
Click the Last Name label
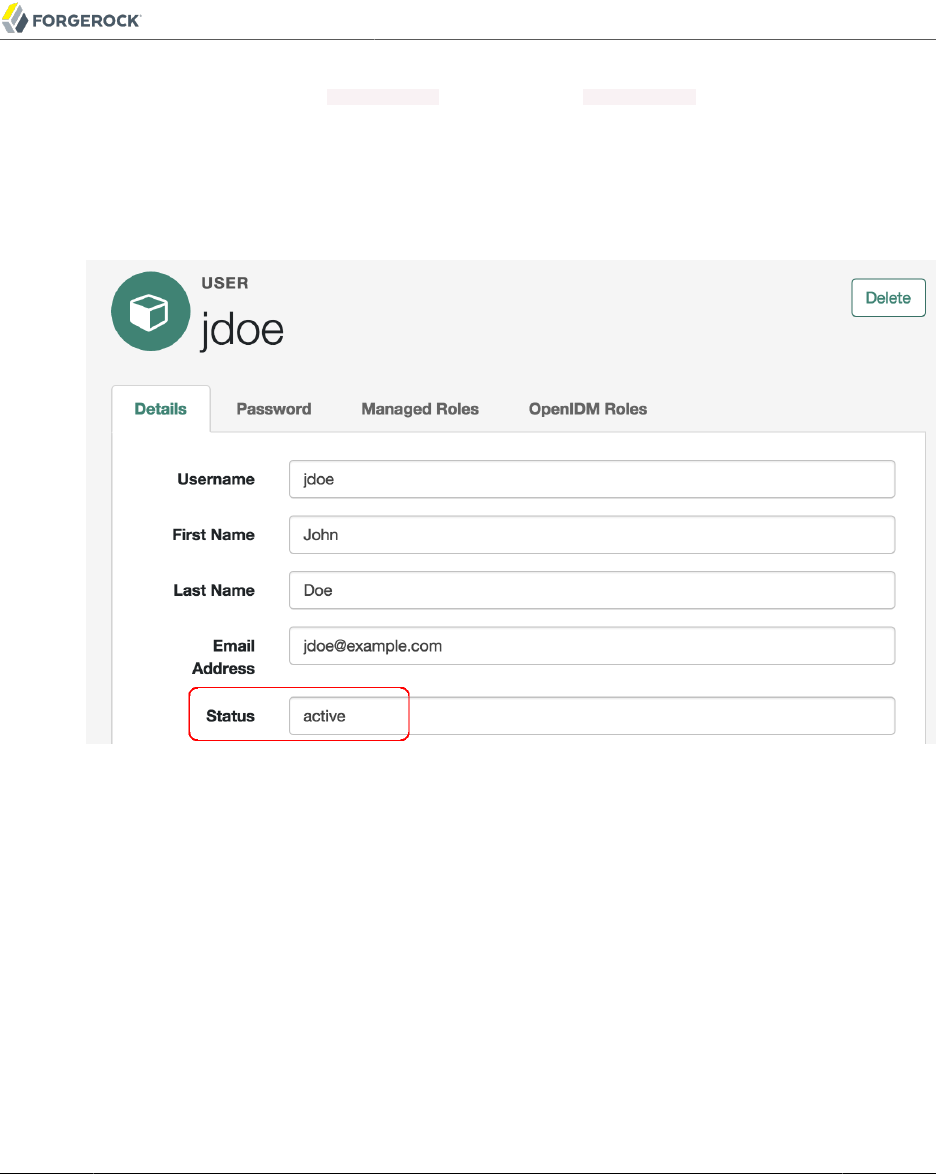[214, 590]
